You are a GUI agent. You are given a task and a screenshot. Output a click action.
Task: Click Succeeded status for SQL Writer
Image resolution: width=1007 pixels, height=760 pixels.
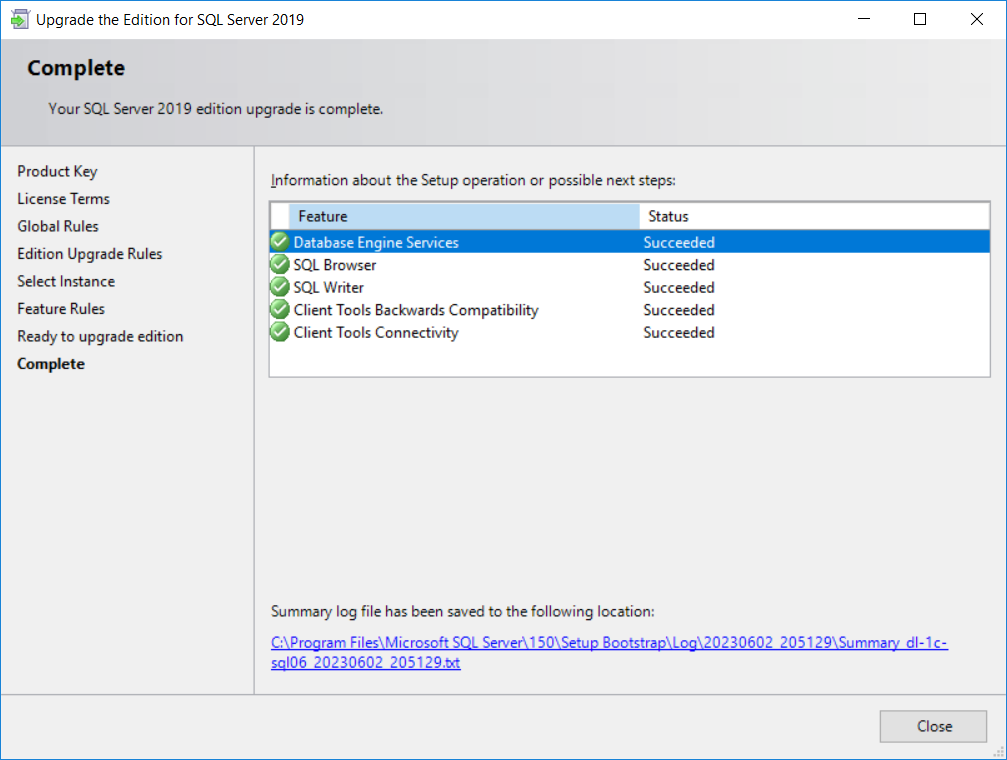(x=679, y=287)
